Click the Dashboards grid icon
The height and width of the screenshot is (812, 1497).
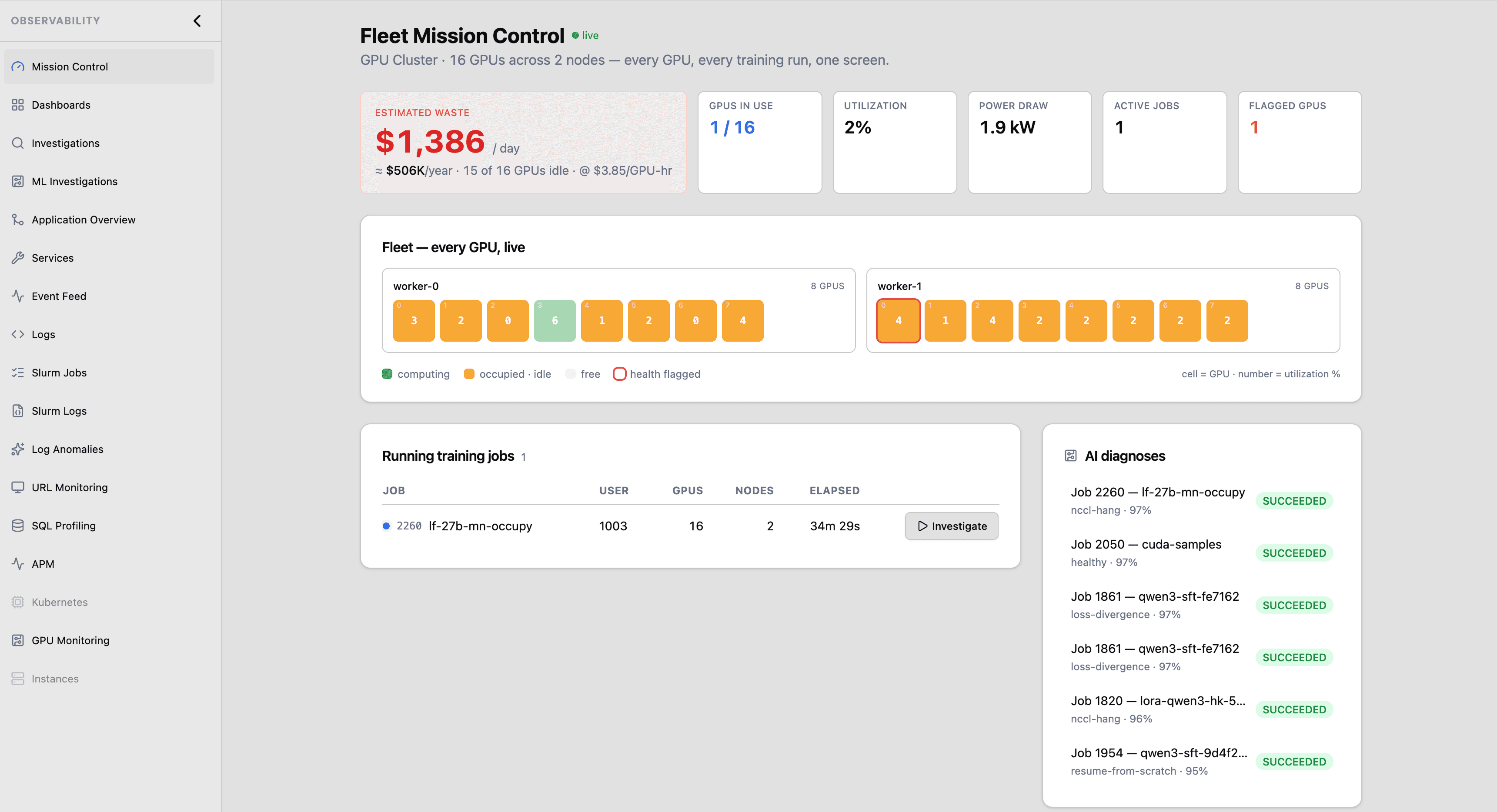tap(18, 105)
